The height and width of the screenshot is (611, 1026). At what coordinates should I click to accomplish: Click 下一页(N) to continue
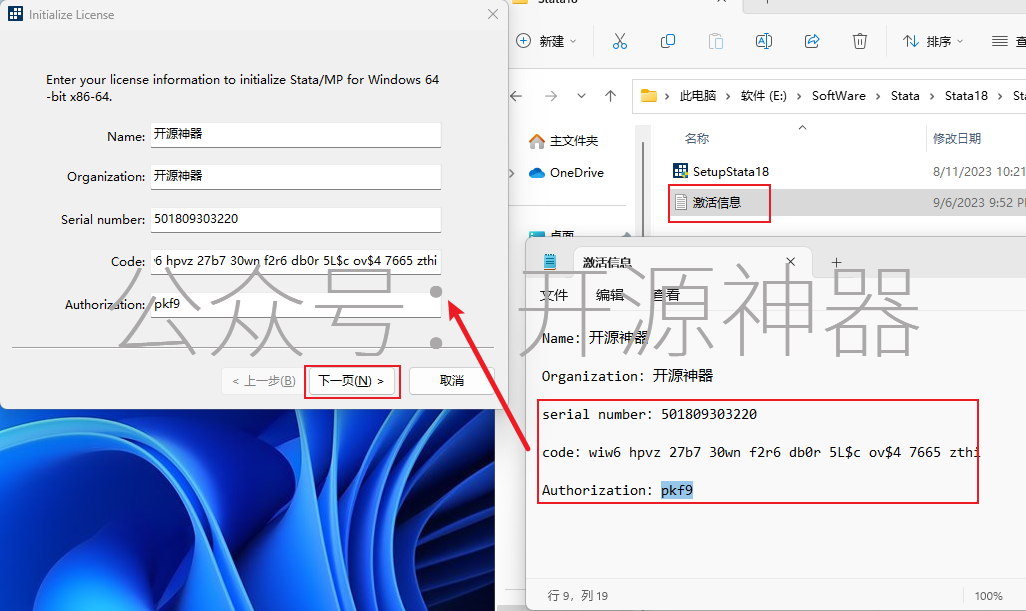352,381
